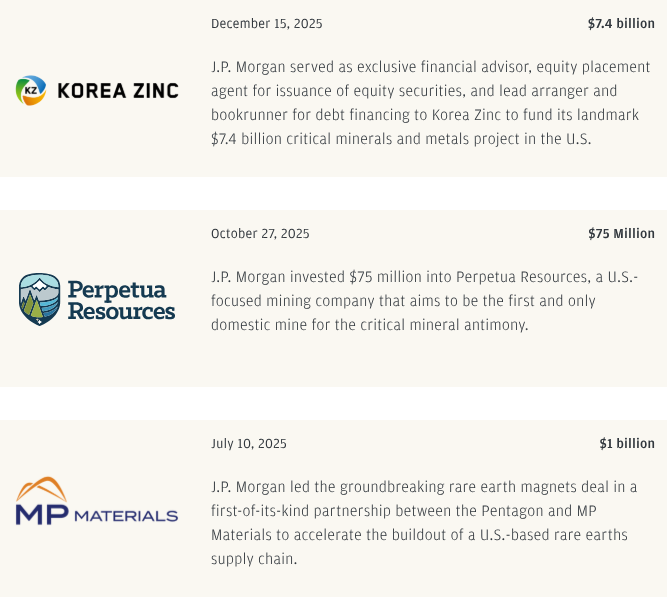Click the MATERIALS word in the logo
This screenshot has height=597, width=667.
click(x=126, y=516)
